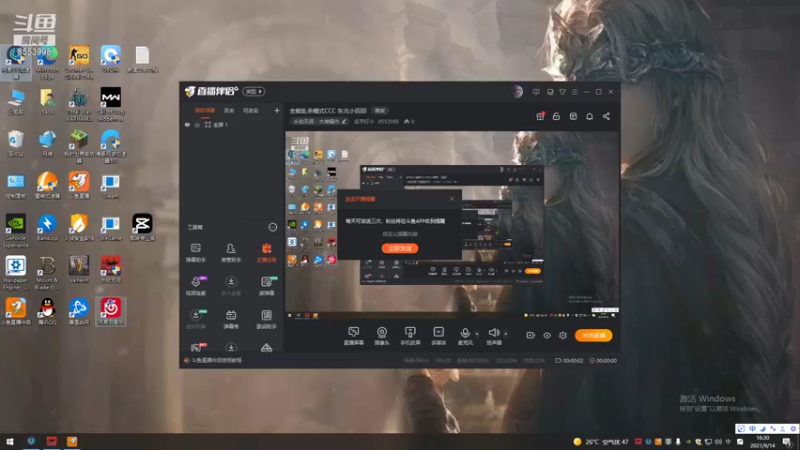
Task: Add 手机投屏 phone casting source
Action: [x=410, y=336]
